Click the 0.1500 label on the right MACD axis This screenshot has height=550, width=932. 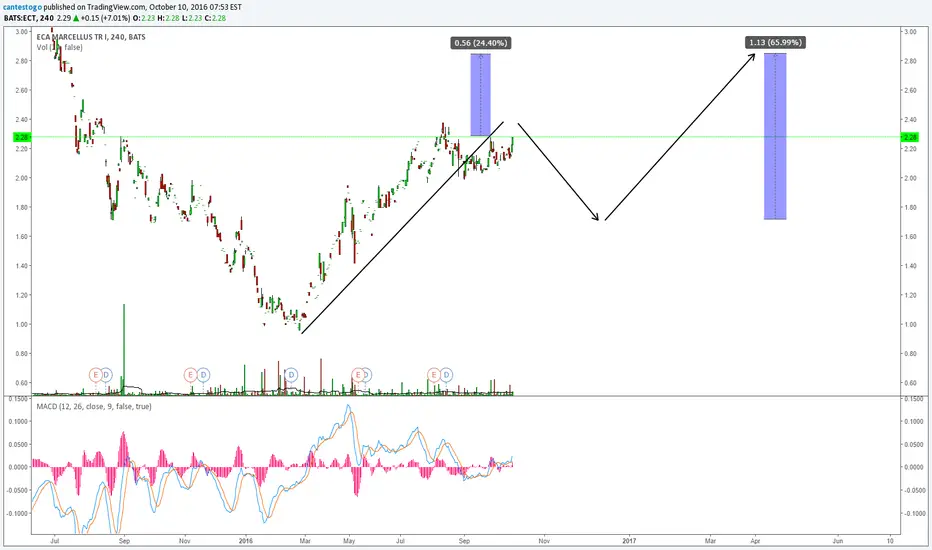pos(914,399)
